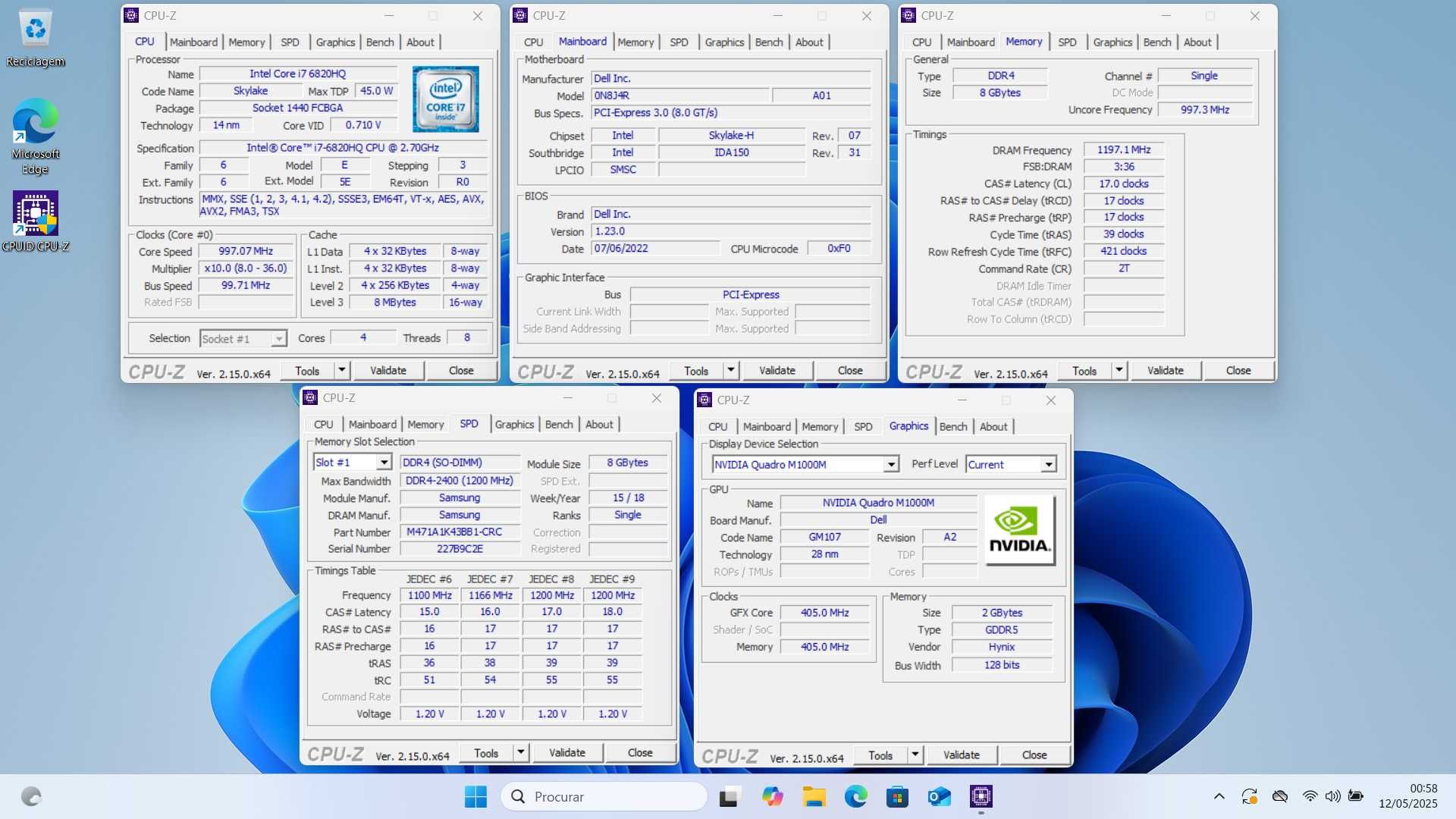Click the CPU-Z title icon in the Mainboard window
Viewport: 1456px width, 819px height.
(x=520, y=15)
